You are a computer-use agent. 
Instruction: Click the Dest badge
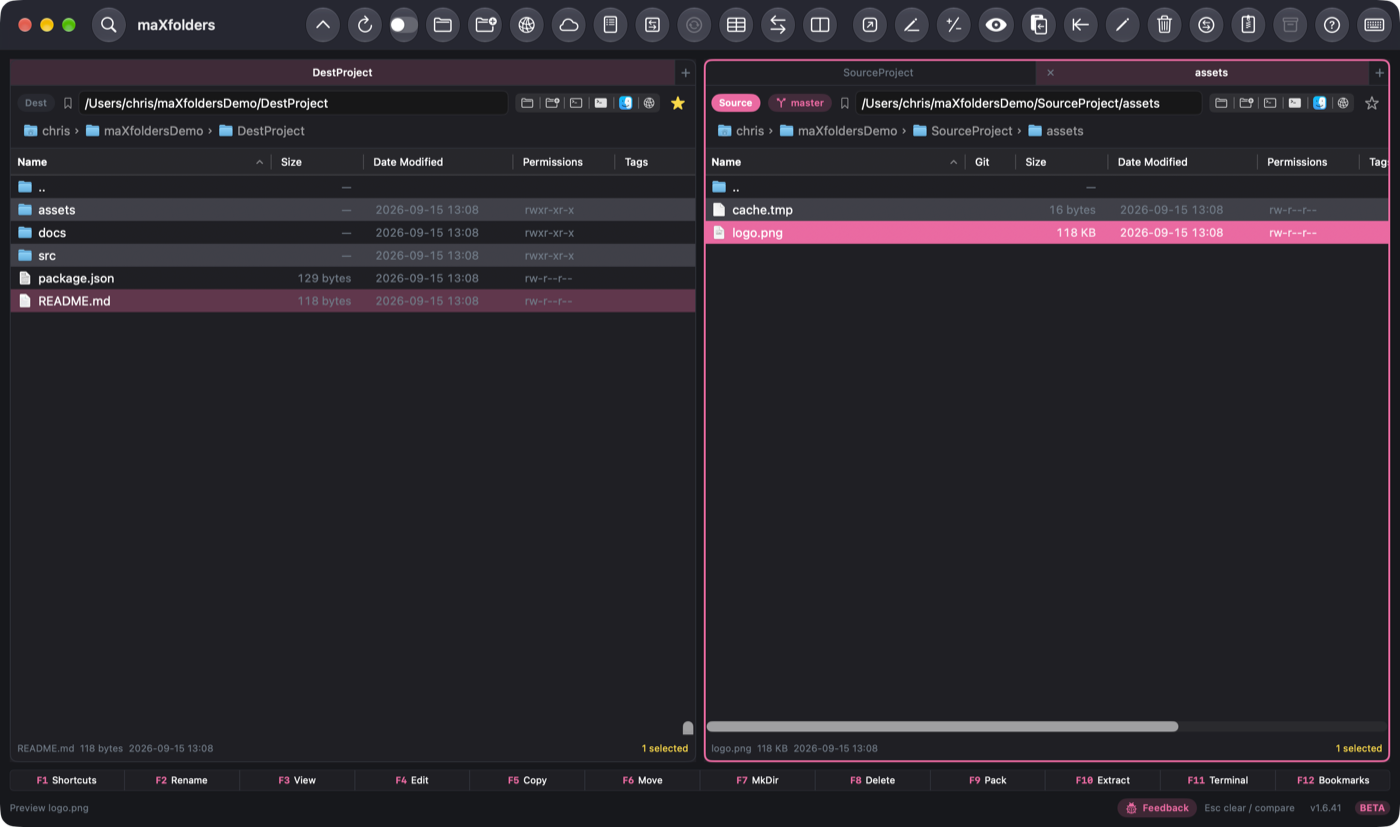click(x=36, y=103)
